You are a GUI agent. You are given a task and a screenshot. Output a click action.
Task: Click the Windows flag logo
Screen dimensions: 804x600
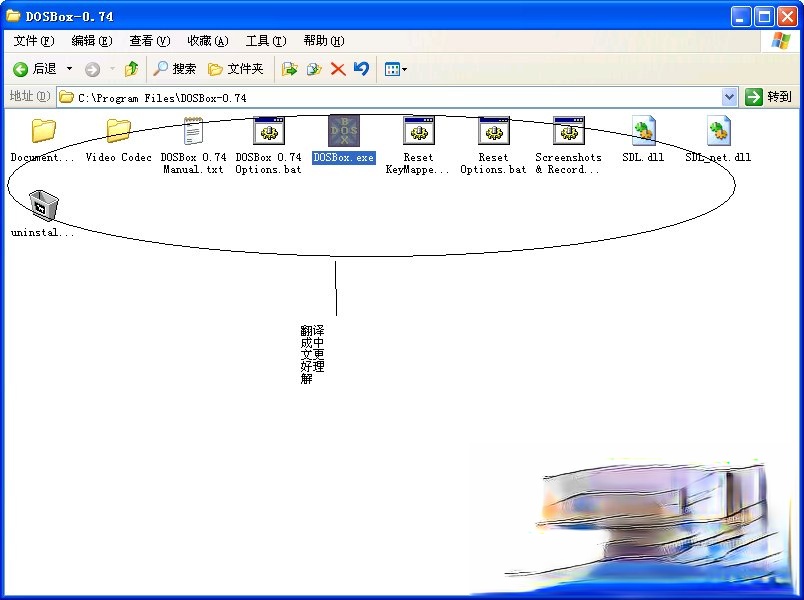tap(780, 41)
